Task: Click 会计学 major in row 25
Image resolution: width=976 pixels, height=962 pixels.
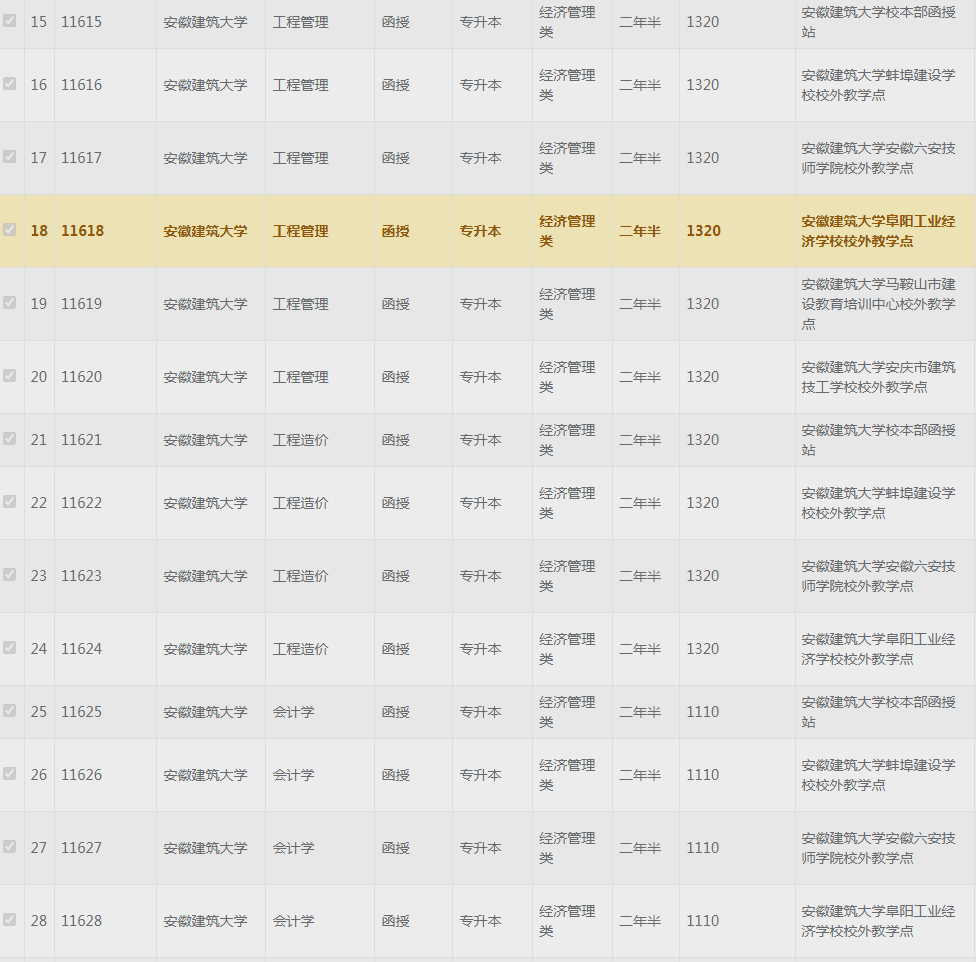Action: click(x=293, y=712)
